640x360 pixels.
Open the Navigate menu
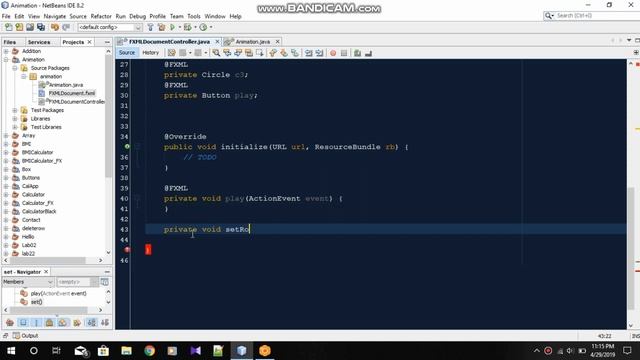(x=55, y=16)
